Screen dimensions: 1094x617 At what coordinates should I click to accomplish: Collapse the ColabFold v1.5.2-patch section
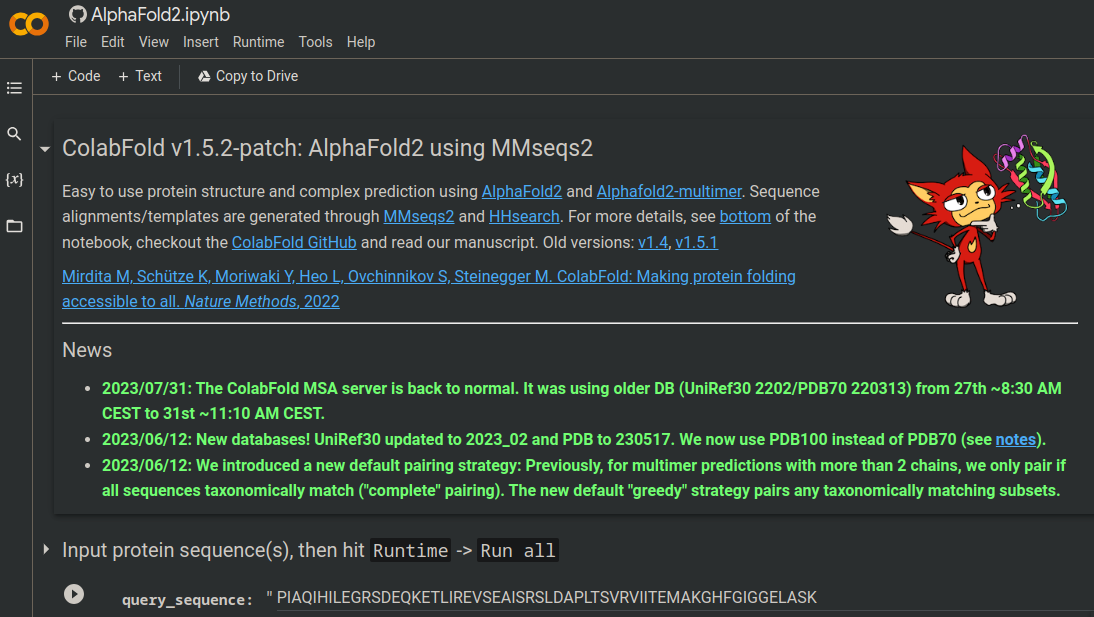[x=45, y=149]
